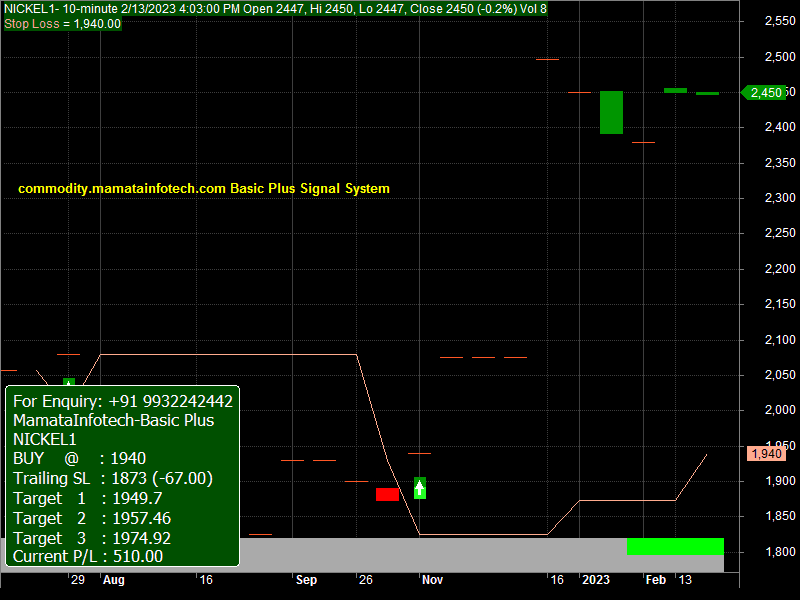Click the green buy arrow near Nov
Screen dimensions: 800x600
pyautogui.click(x=419, y=488)
